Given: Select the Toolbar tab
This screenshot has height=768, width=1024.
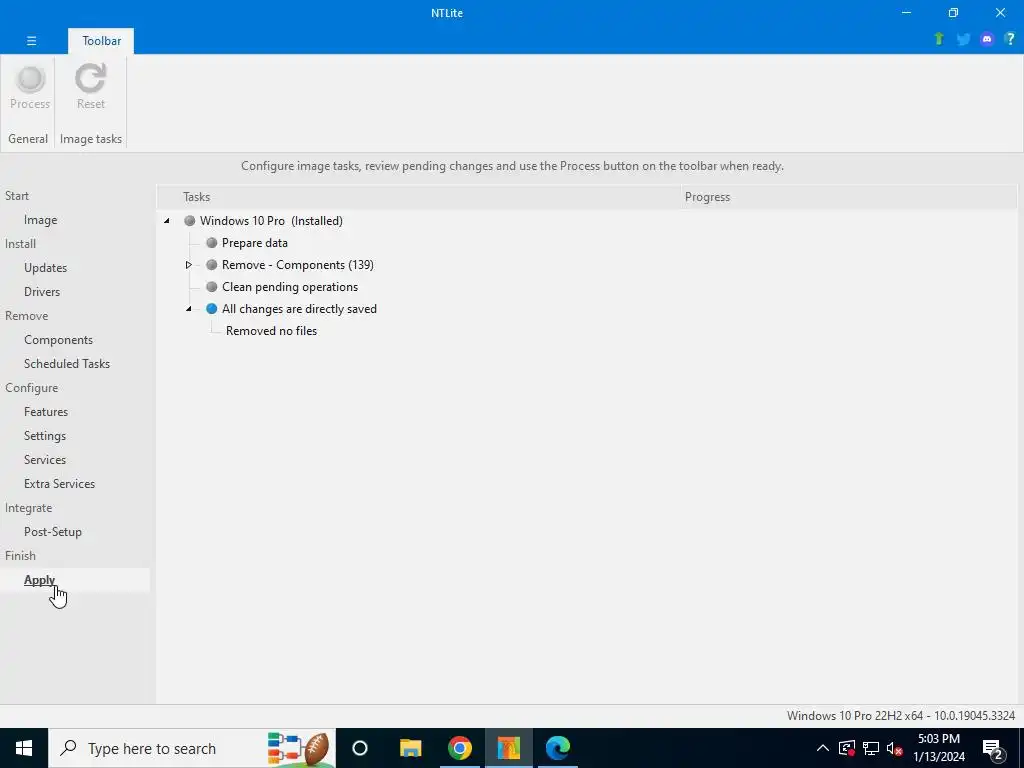Looking at the screenshot, I should pyautogui.click(x=101, y=40).
